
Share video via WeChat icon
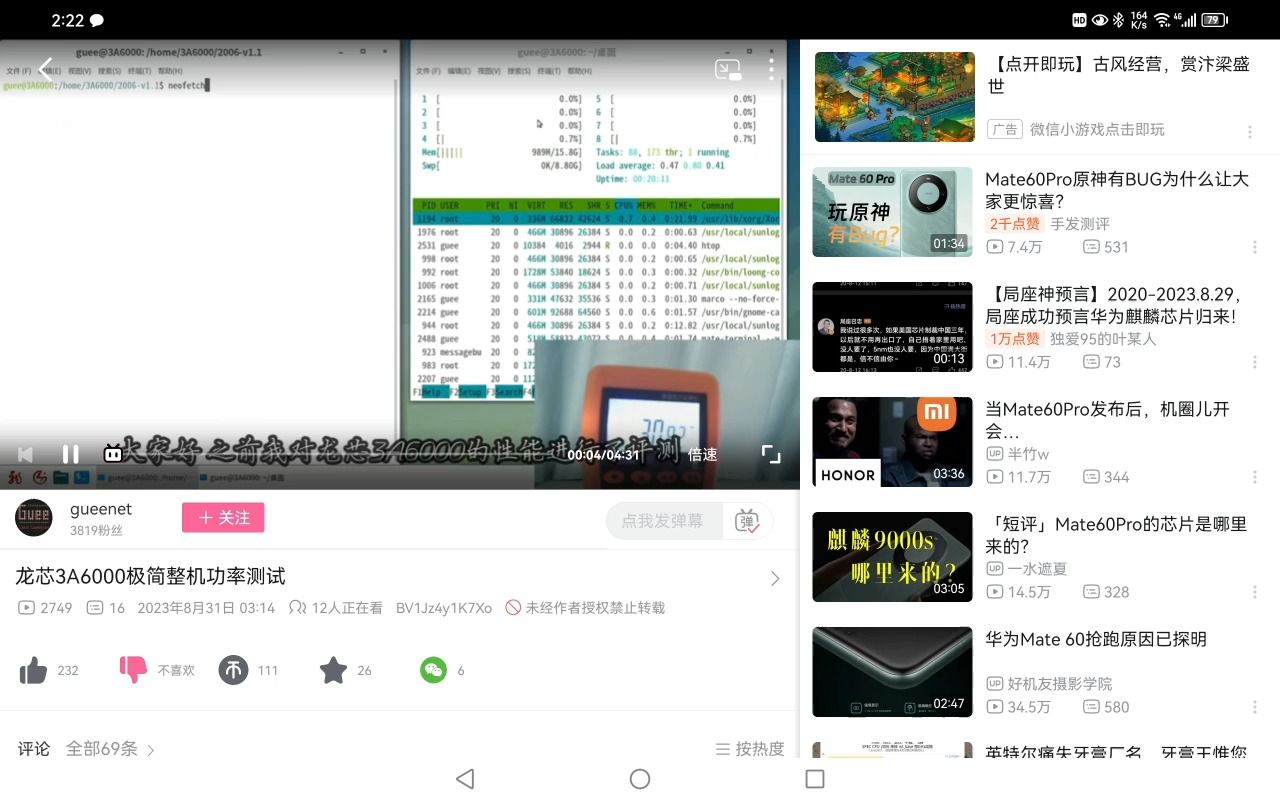point(433,670)
